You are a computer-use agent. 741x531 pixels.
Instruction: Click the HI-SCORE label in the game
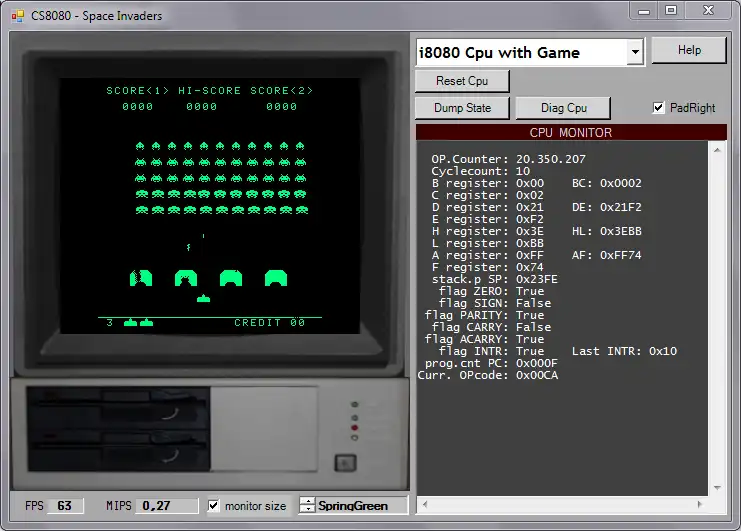coord(209,90)
